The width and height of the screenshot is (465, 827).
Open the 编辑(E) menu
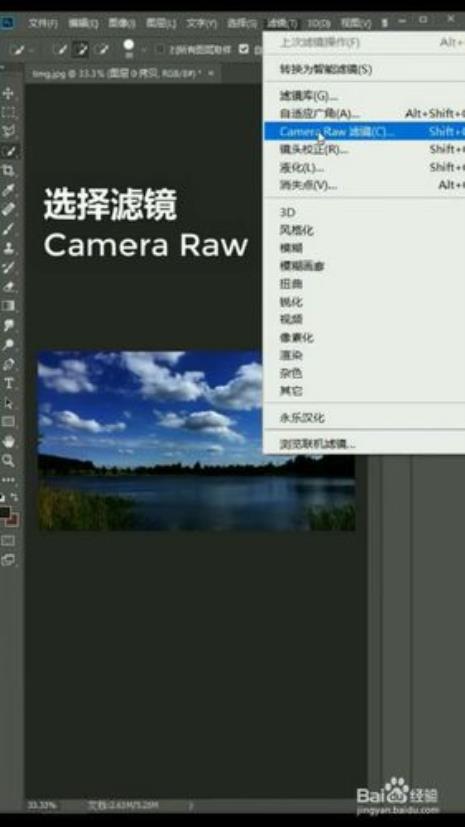pos(83,23)
